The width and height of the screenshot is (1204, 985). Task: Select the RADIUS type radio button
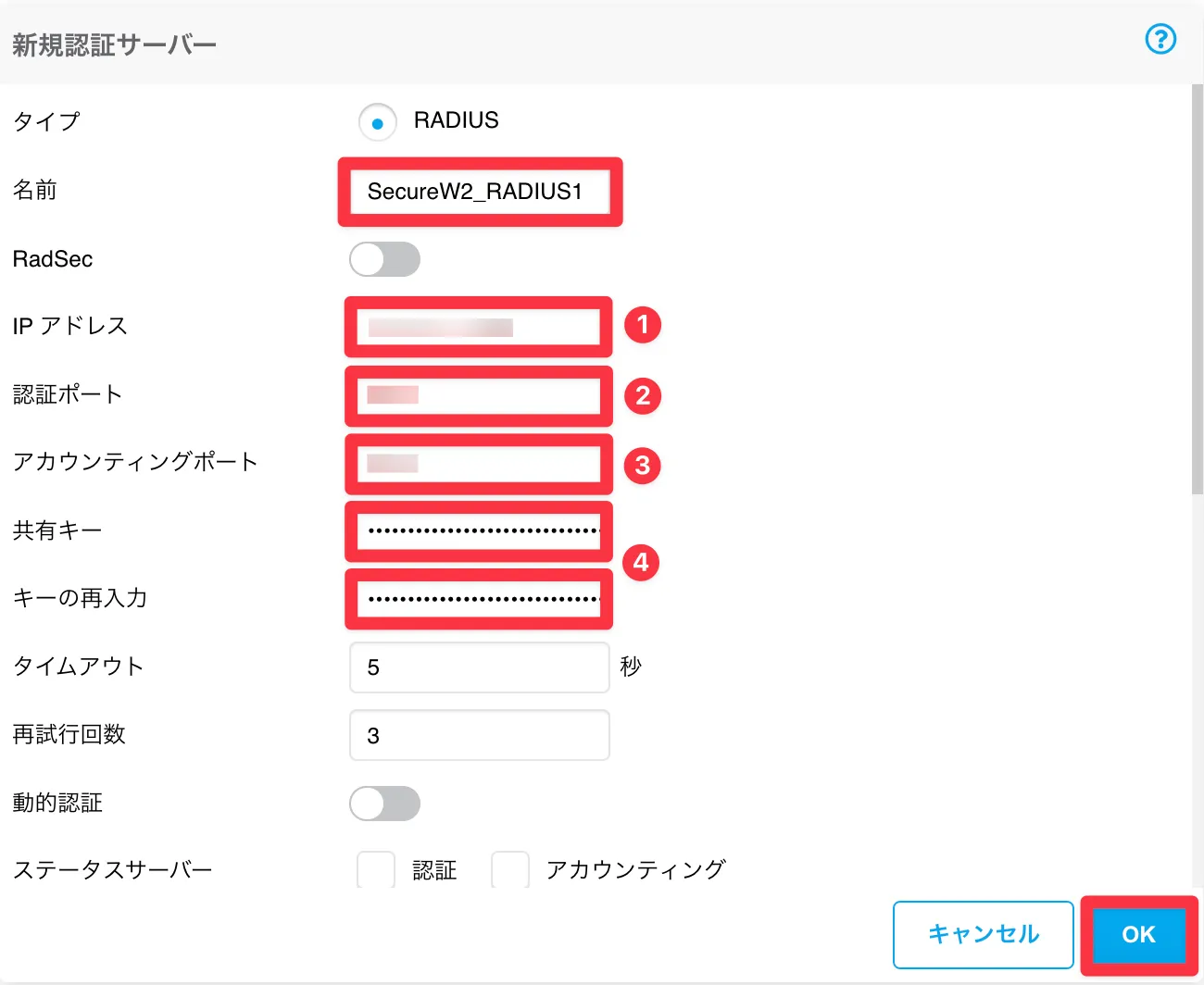tap(377, 122)
